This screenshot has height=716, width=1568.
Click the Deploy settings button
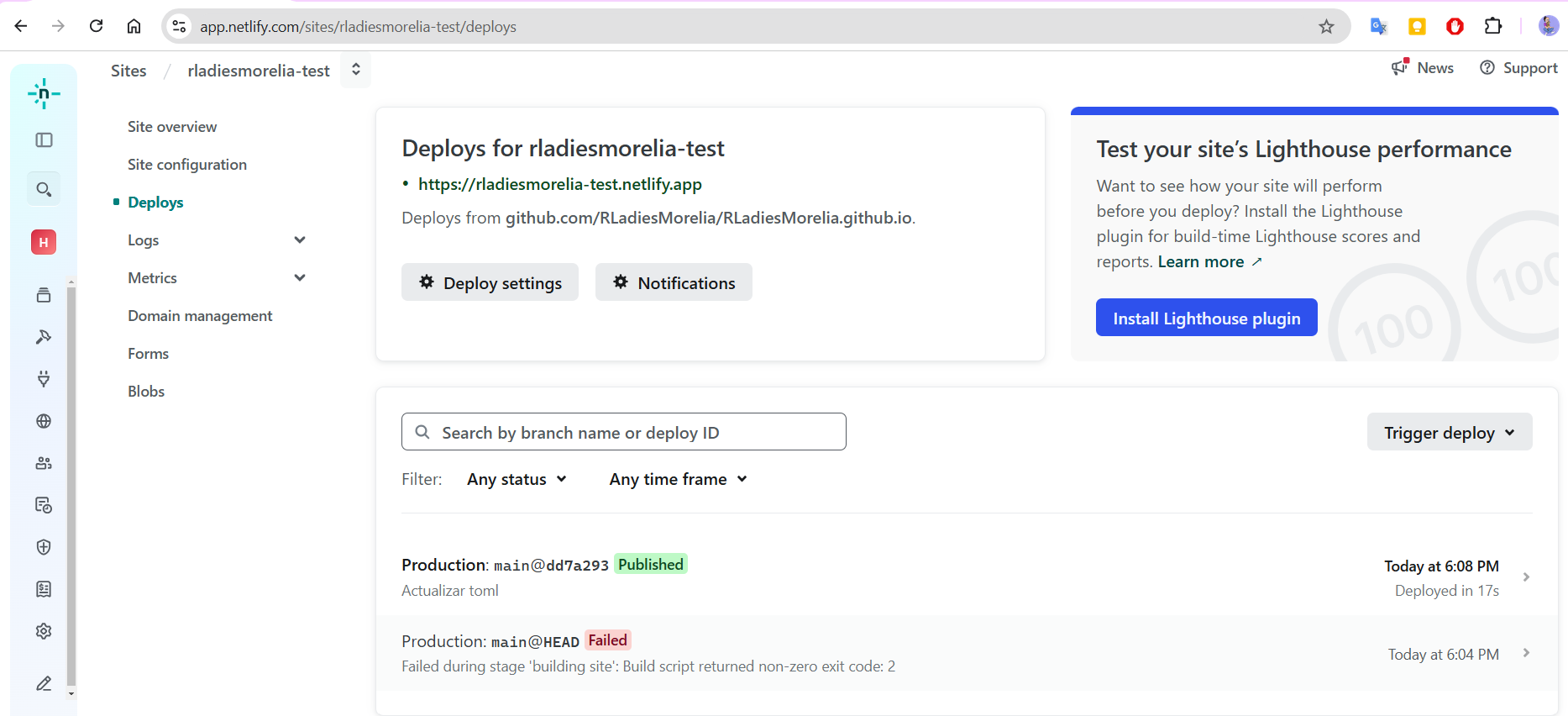click(x=490, y=282)
